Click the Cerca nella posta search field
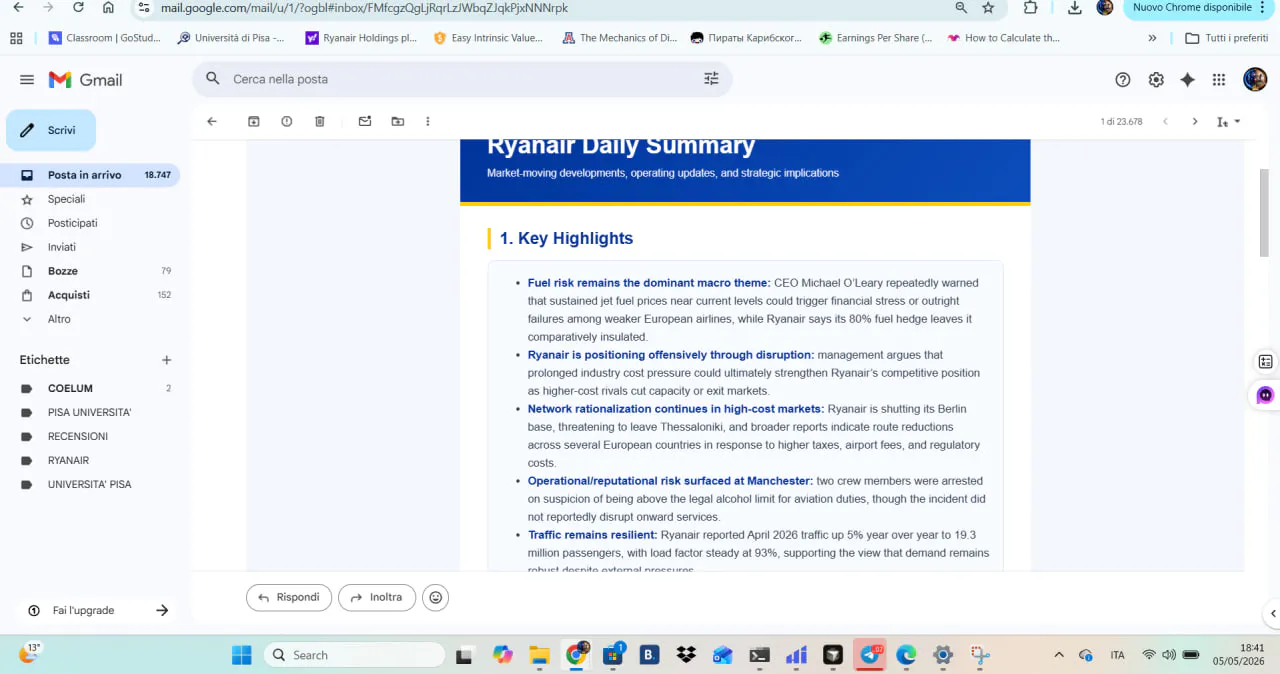The width and height of the screenshot is (1280, 674). pyautogui.click(x=460, y=79)
